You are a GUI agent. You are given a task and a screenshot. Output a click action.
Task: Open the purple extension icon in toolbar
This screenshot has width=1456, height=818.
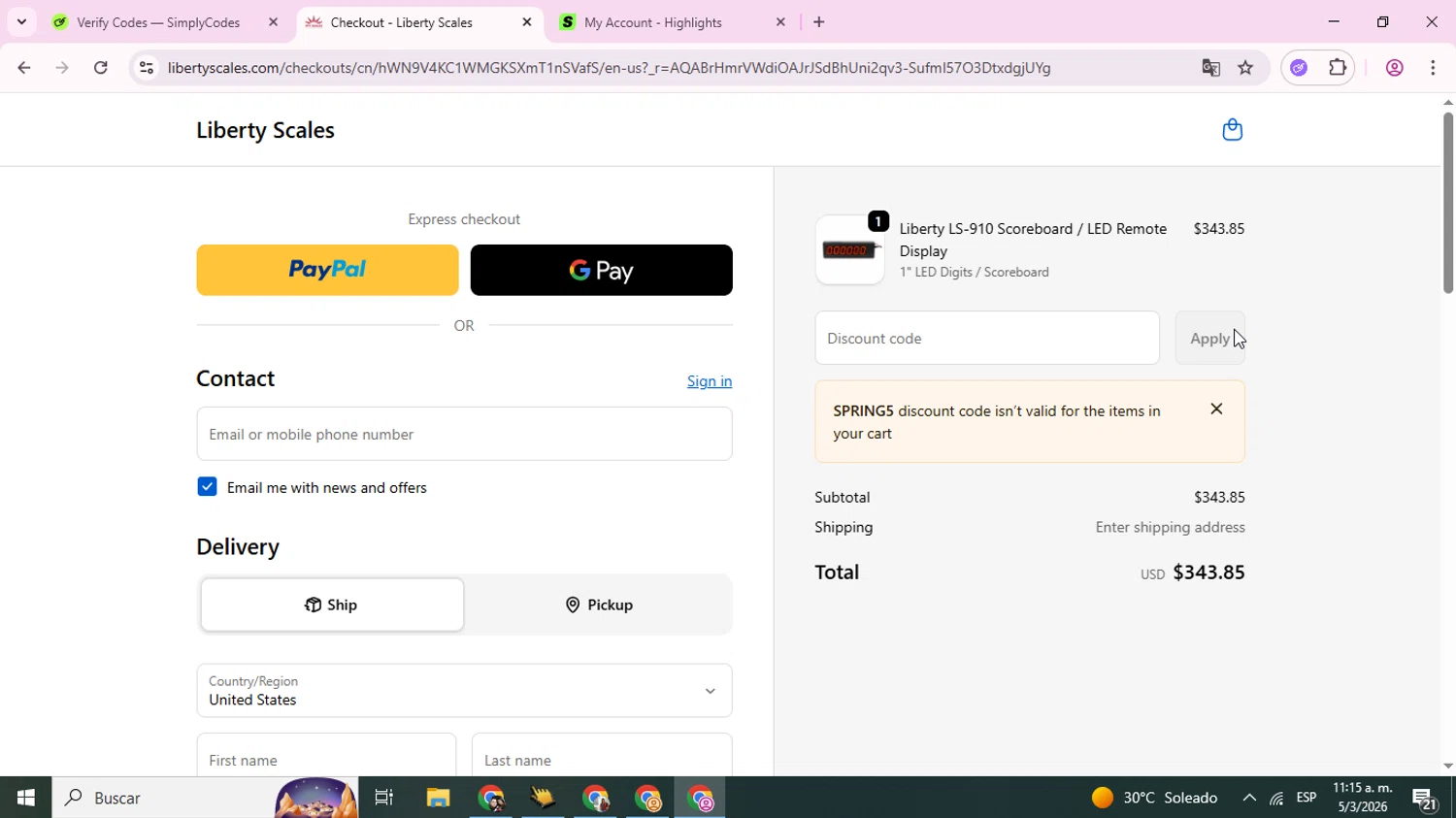(1300, 68)
